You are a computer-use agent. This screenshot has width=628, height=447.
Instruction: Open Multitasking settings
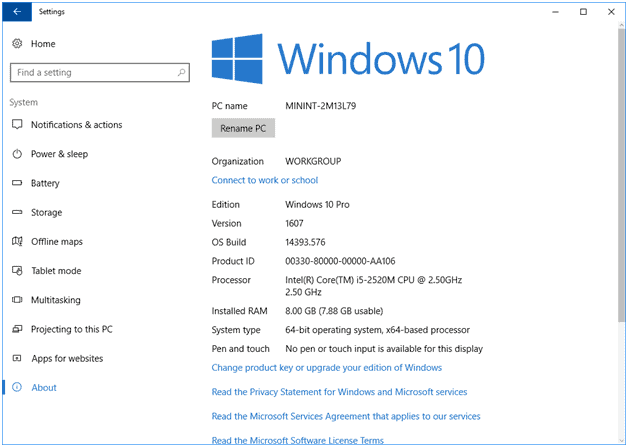pos(56,300)
